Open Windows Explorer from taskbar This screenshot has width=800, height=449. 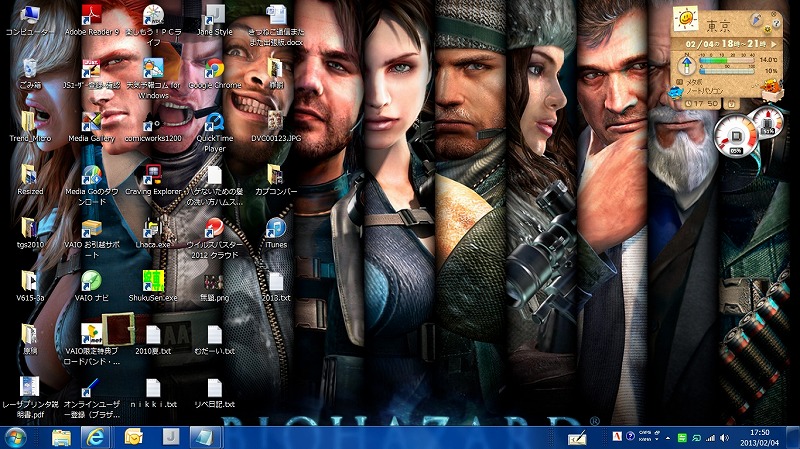coord(61,437)
